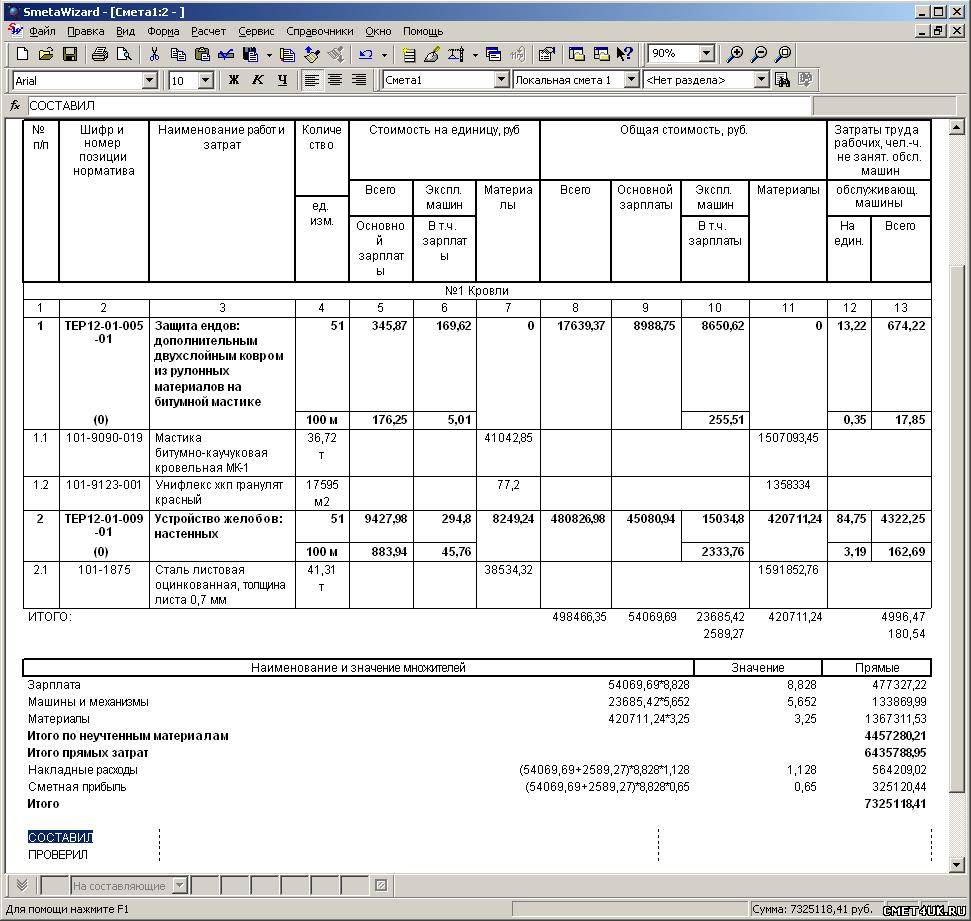Open print preview with the magnifier page icon
This screenshot has height=921, width=971.
click(x=124, y=55)
